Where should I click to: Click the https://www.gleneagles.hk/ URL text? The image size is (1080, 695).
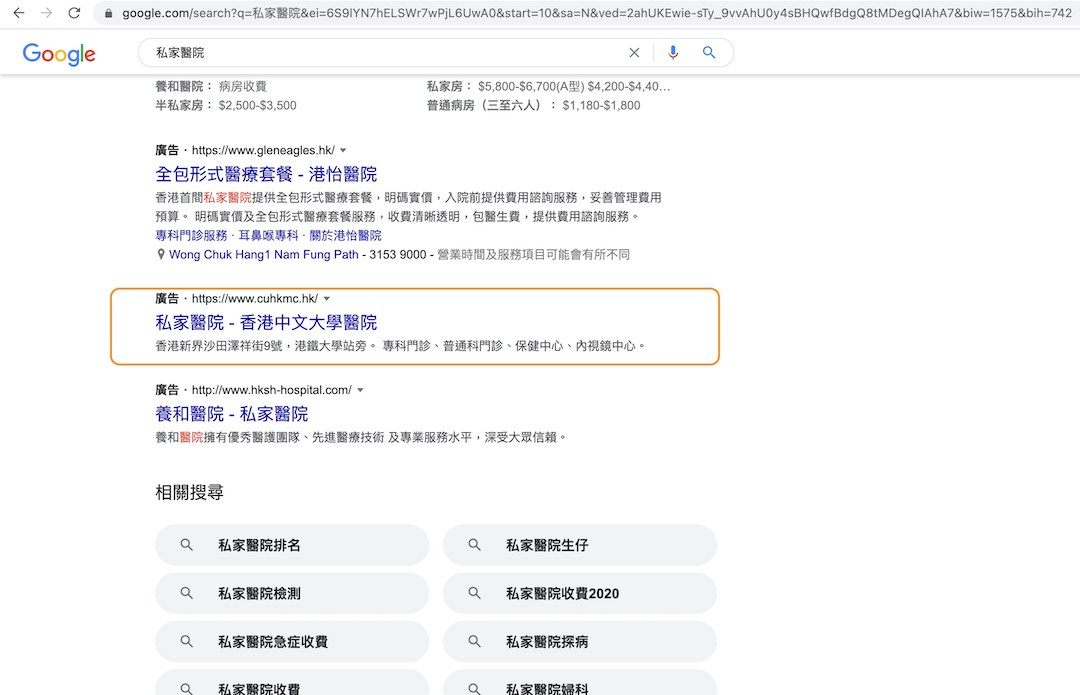[x=263, y=150]
